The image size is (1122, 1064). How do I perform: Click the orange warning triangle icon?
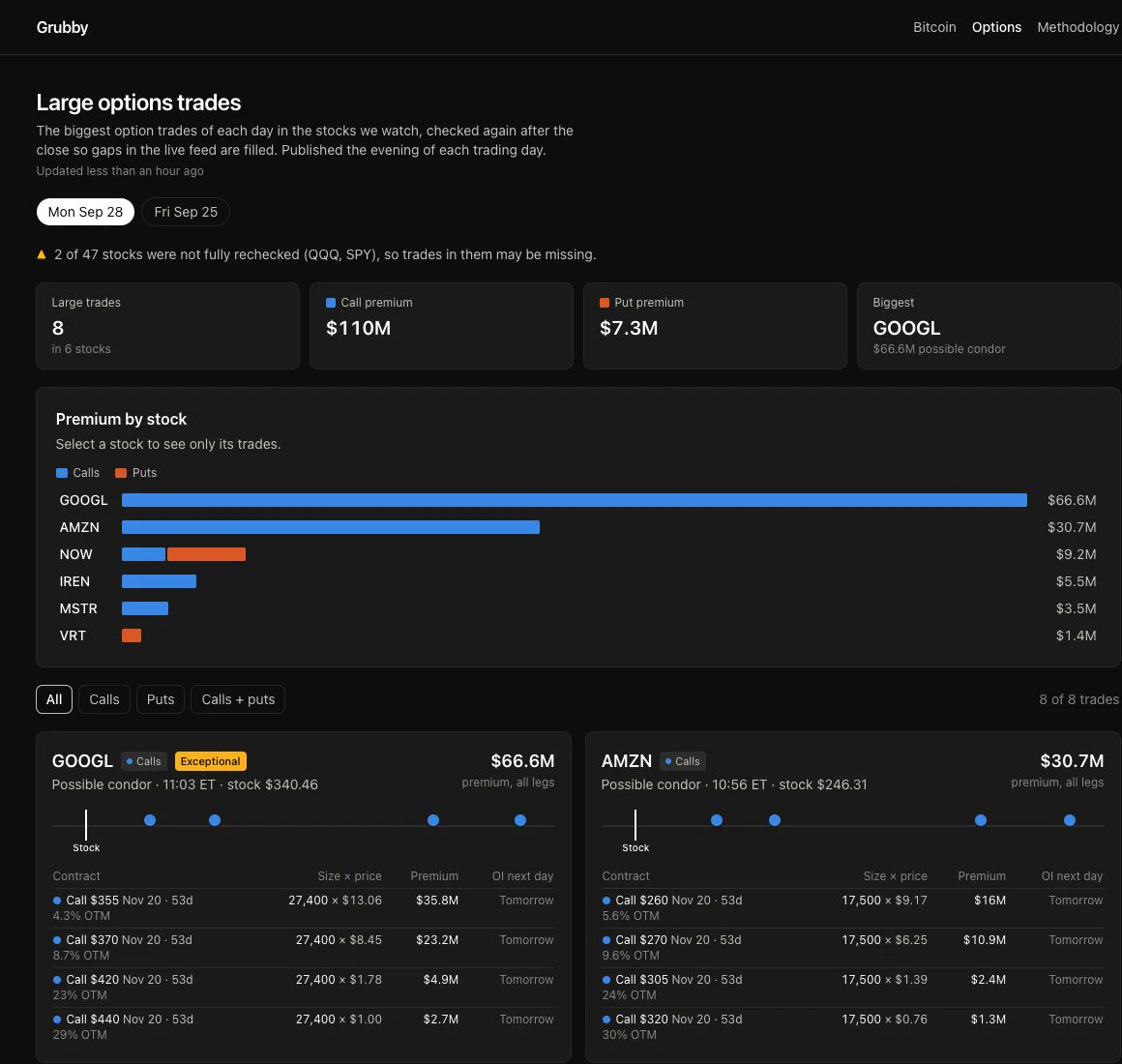pyautogui.click(x=42, y=254)
